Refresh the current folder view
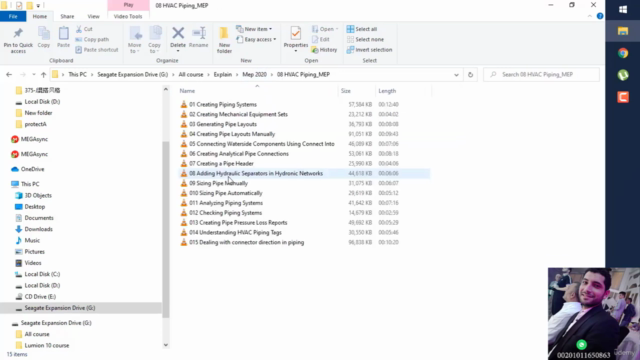The width and height of the screenshot is (640, 360). pos(470,75)
